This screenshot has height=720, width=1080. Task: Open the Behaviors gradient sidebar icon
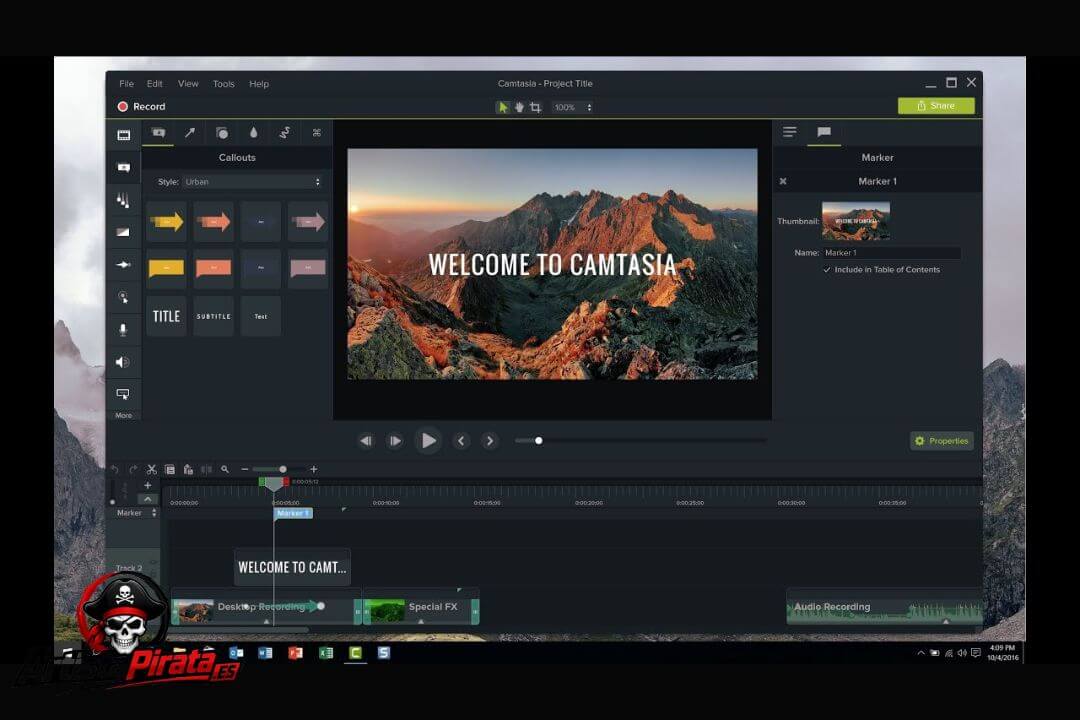pyautogui.click(x=123, y=232)
